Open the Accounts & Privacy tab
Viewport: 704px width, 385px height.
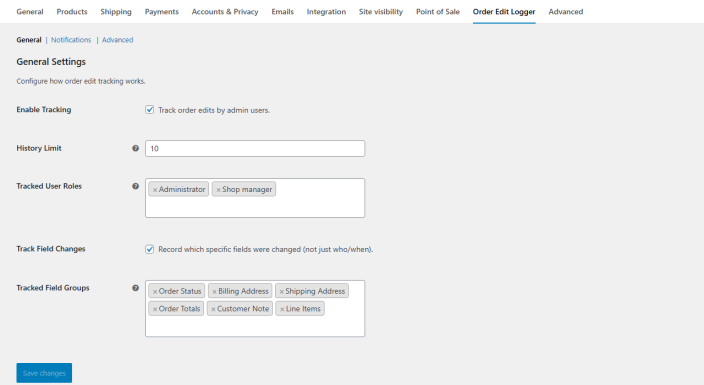[225, 12]
